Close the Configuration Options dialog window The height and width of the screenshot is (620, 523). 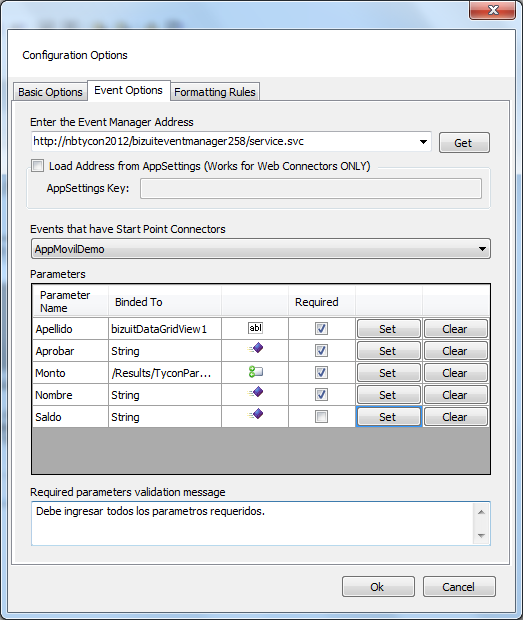tap(493, 10)
